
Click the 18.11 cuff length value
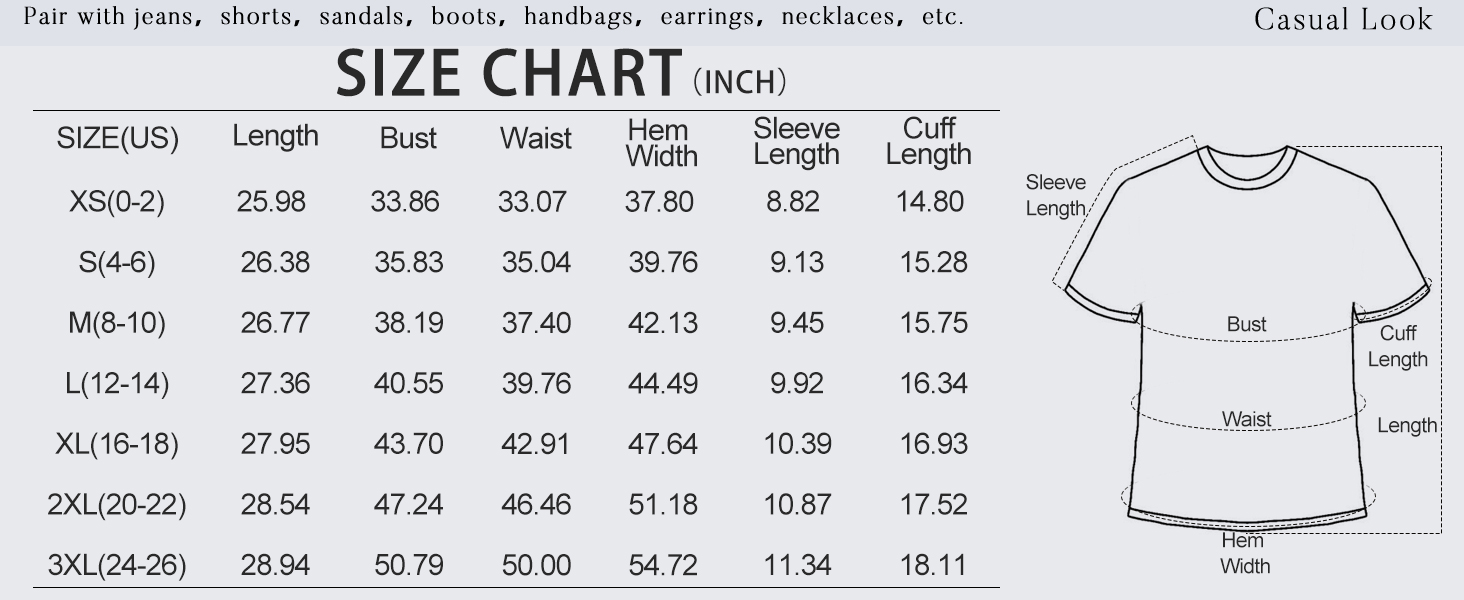[932, 566]
